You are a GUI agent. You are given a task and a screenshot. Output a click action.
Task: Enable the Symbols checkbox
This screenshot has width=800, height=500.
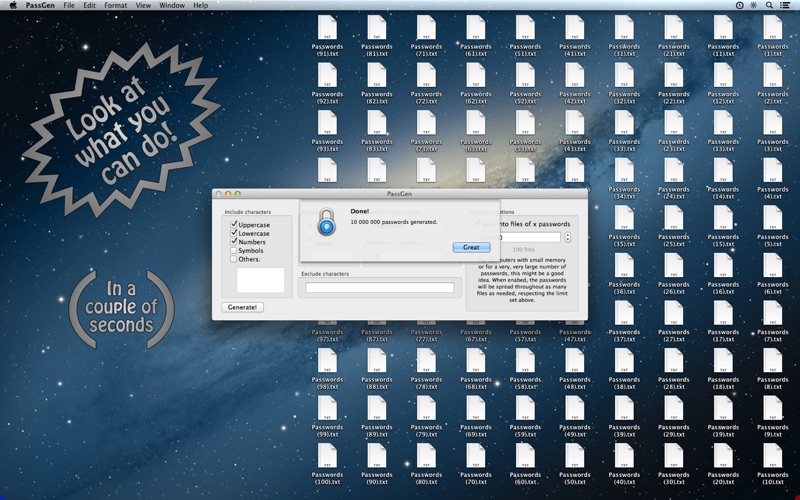(x=234, y=250)
